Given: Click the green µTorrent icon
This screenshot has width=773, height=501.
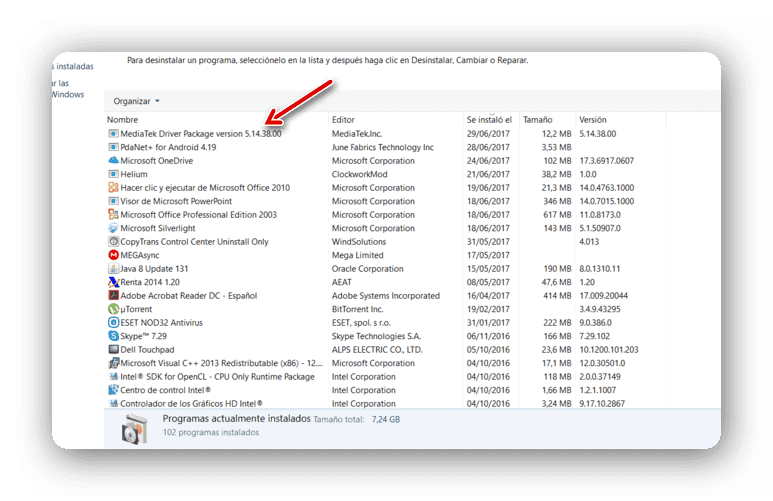Looking at the screenshot, I should coord(113,309).
